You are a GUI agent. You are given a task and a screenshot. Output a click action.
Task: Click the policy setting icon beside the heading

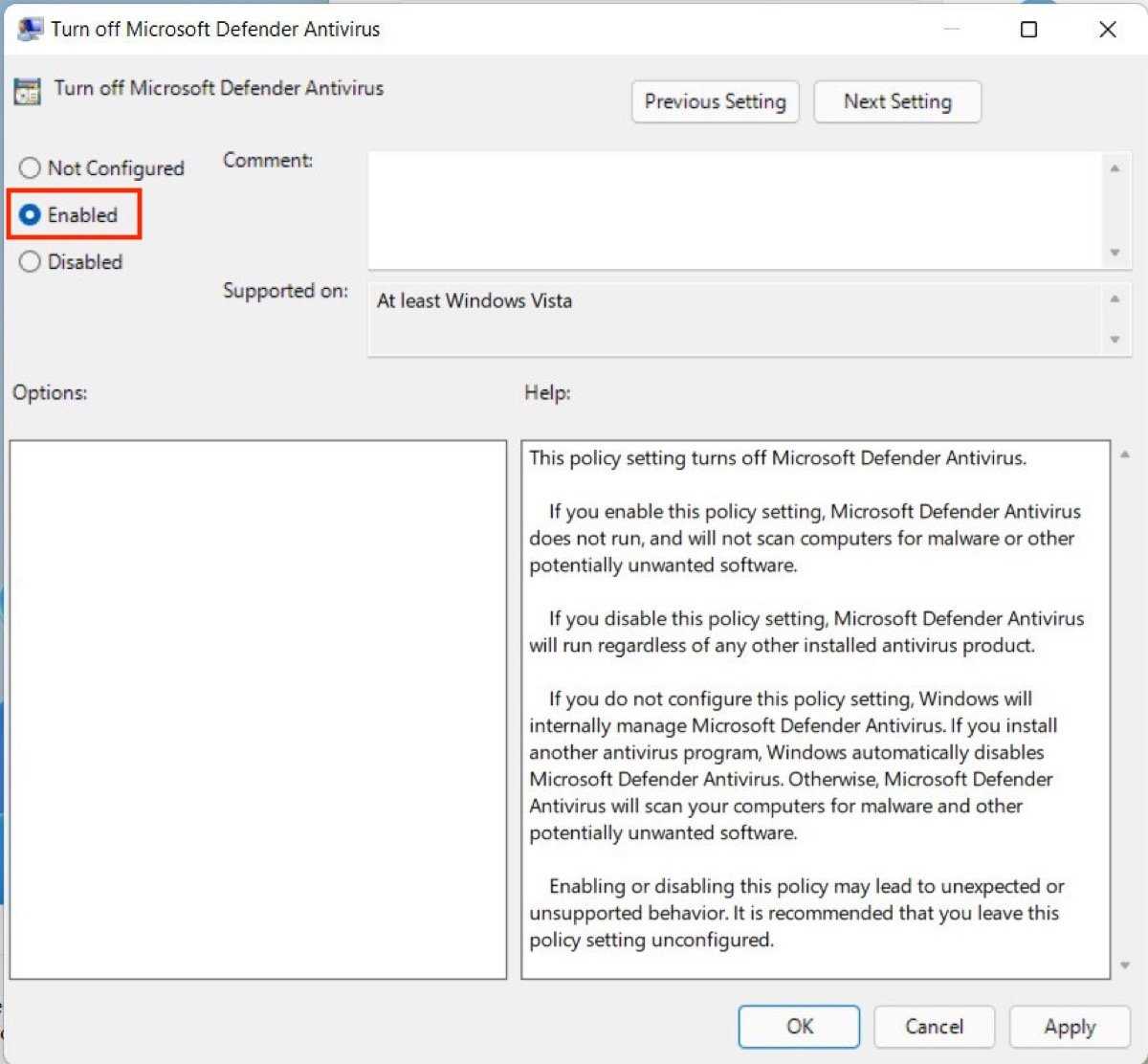point(27,91)
